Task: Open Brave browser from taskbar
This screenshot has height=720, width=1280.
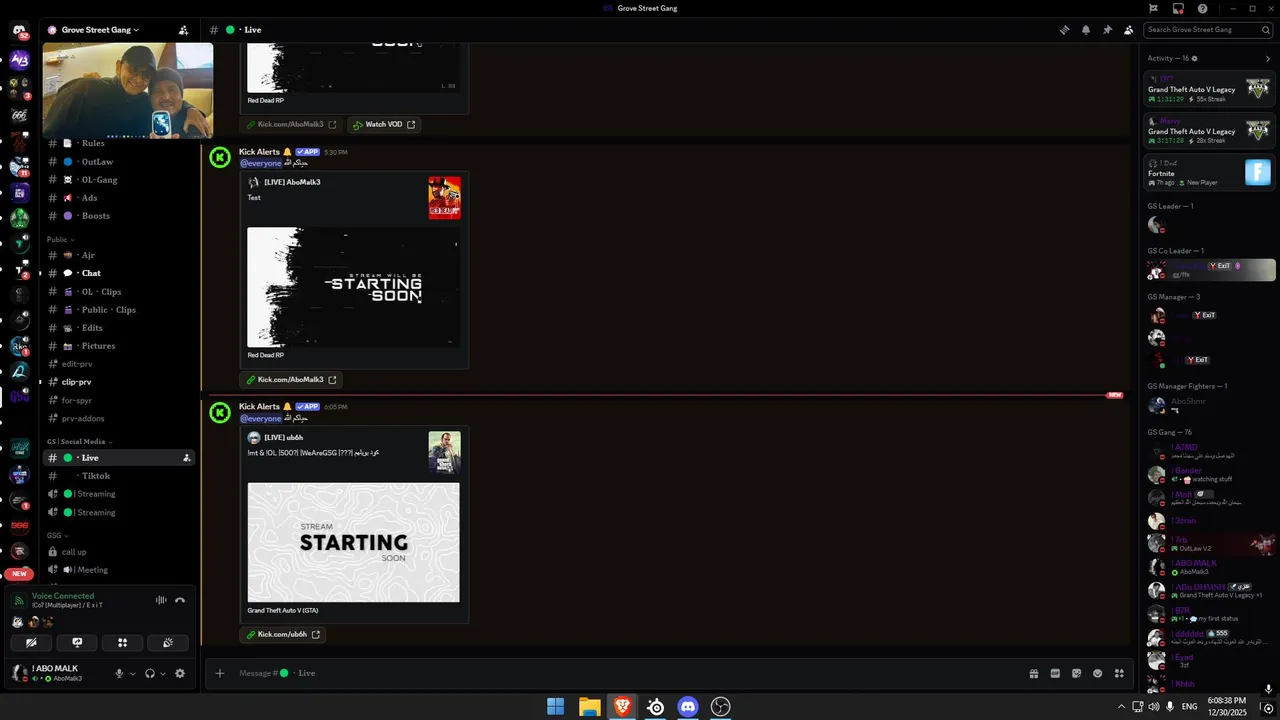Action: pyautogui.click(x=622, y=707)
